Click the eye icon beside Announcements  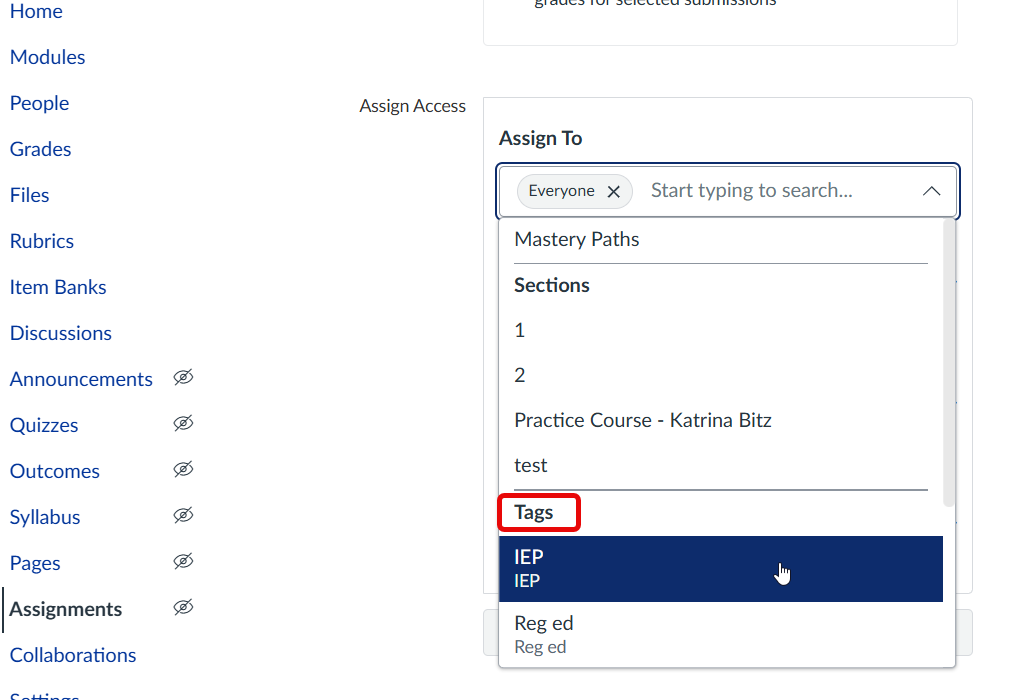pos(183,378)
